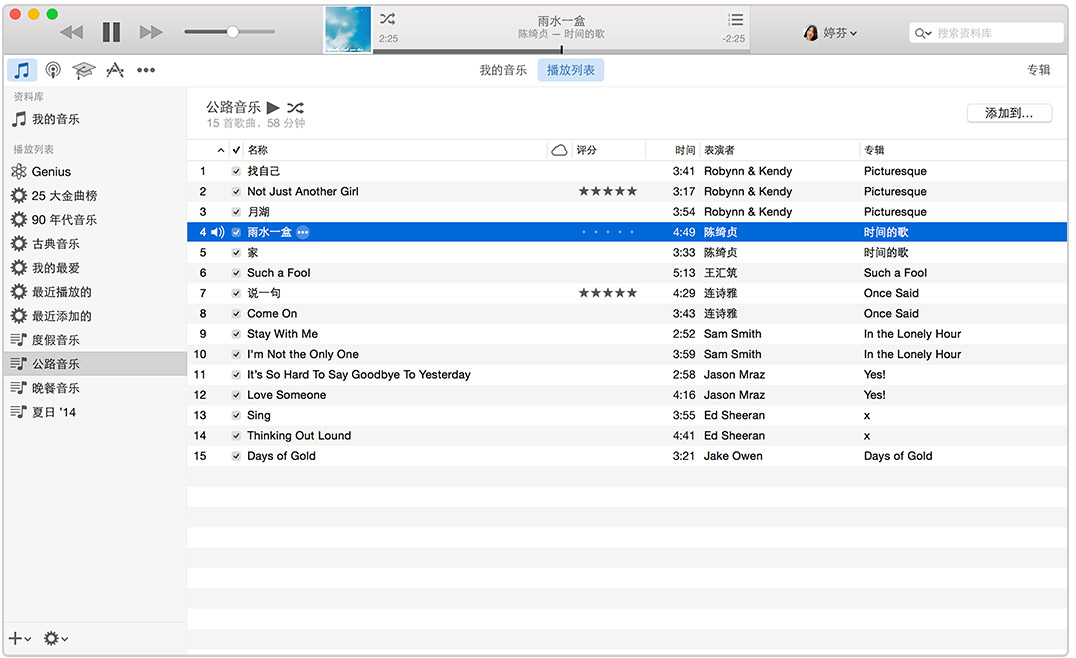Screen dimensions: 1076x658
Task: Open the gear actions dropdown in sidebar
Action: (x=56, y=639)
